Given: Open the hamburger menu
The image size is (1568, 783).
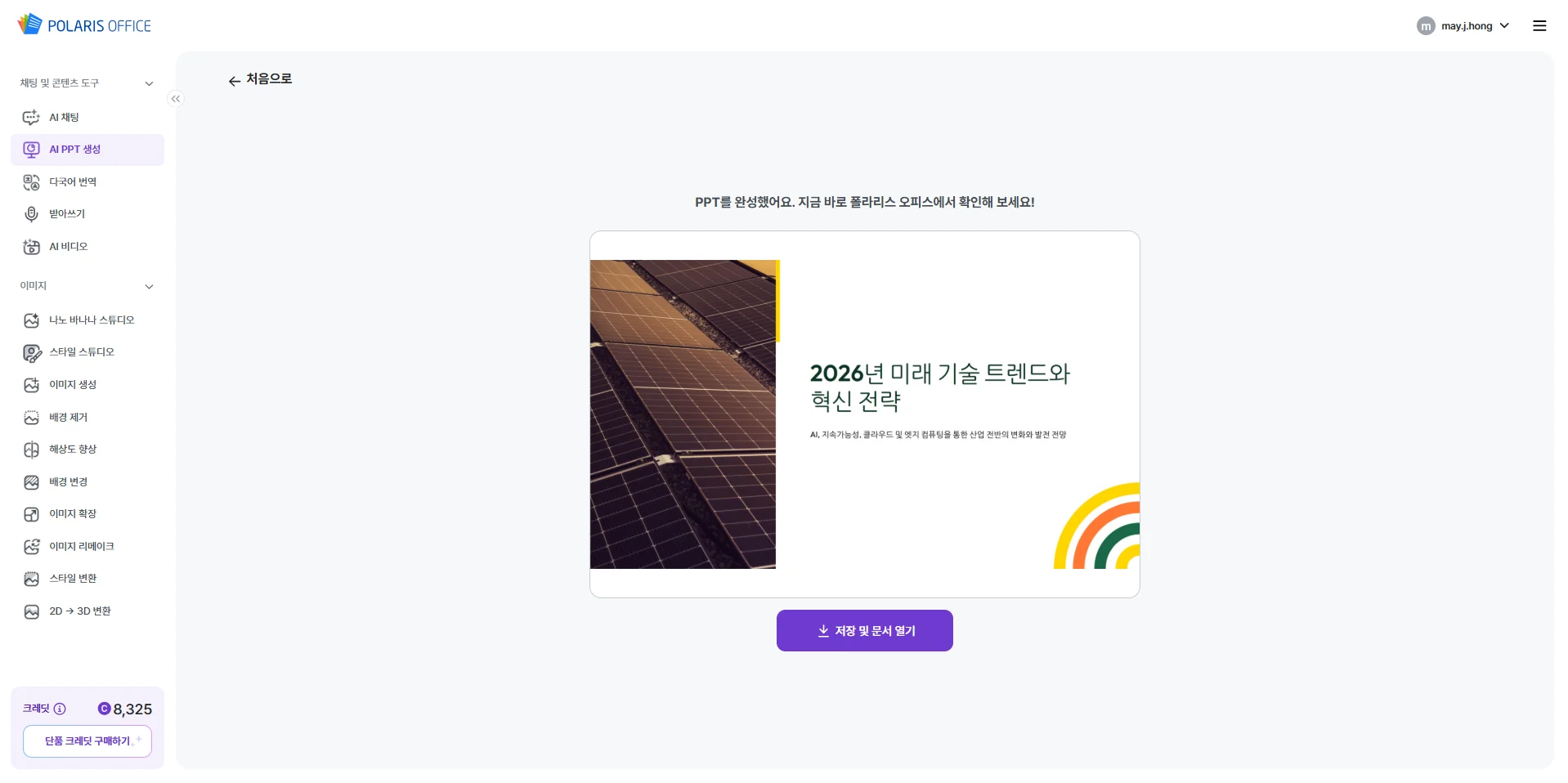Looking at the screenshot, I should pyautogui.click(x=1539, y=25).
